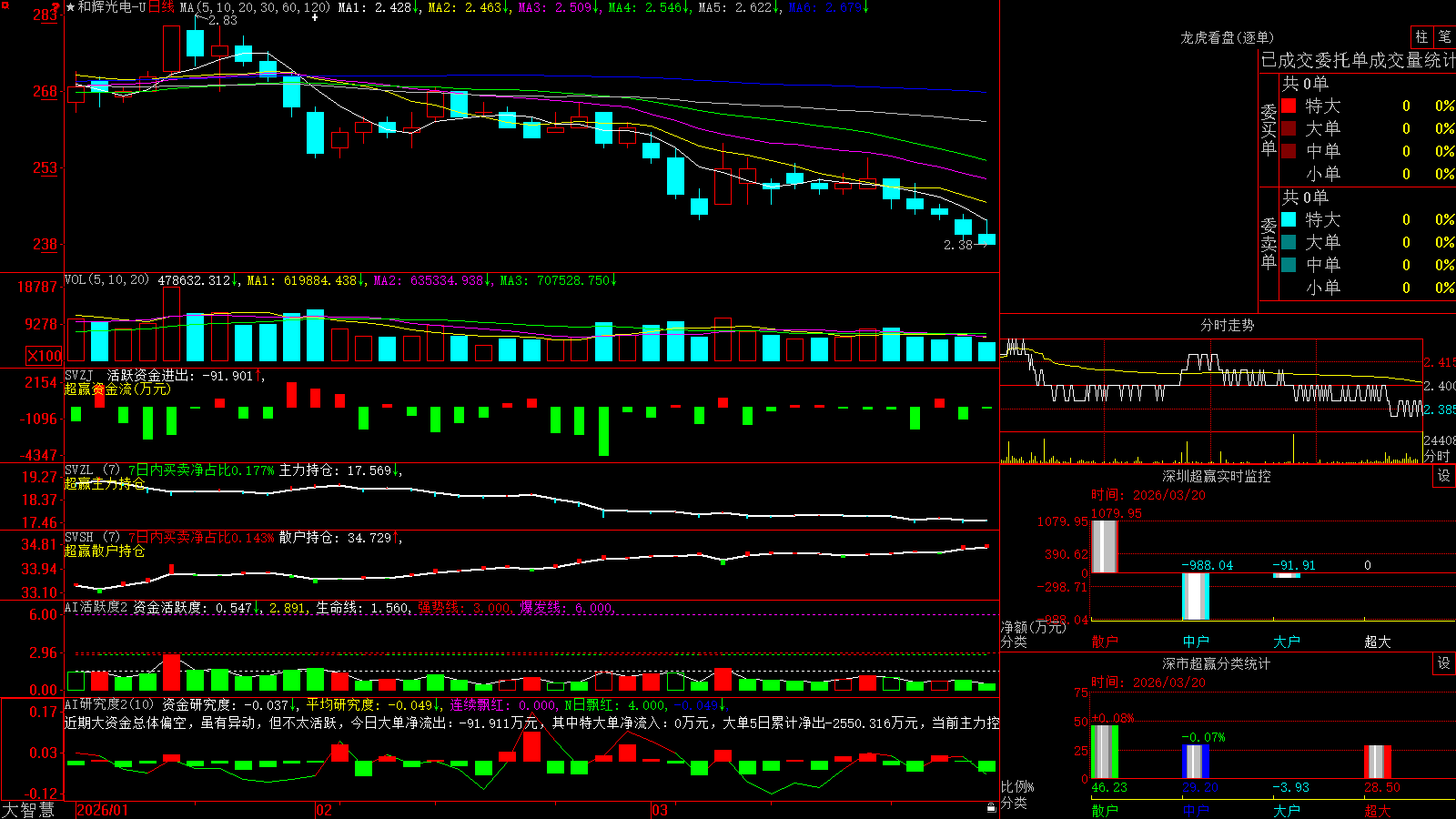The width and height of the screenshot is (1456, 819).
Task: Click the 小单 row under 委卖单
Action: pyautogui.click(x=1368, y=288)
